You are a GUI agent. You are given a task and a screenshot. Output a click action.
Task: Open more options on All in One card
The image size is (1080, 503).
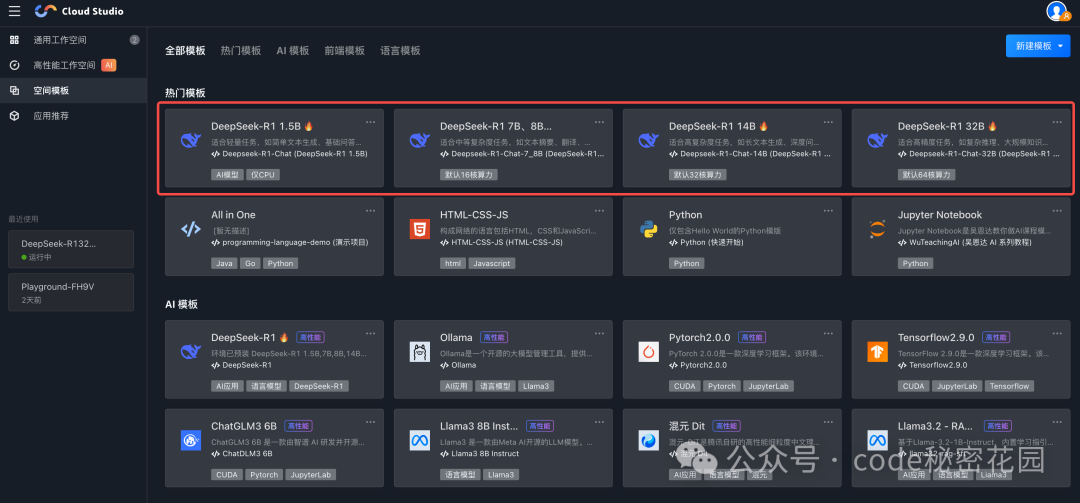(x=371, y=211)
